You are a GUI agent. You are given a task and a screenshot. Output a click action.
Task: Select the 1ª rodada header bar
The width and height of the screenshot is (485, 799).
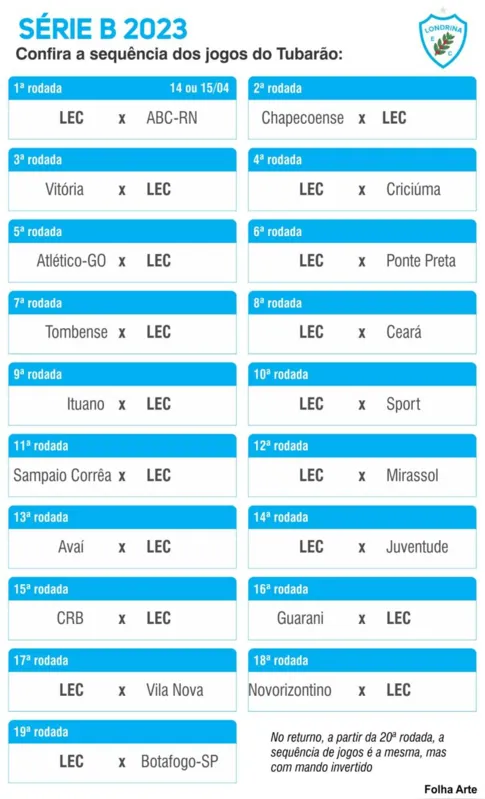coord(122,88)
